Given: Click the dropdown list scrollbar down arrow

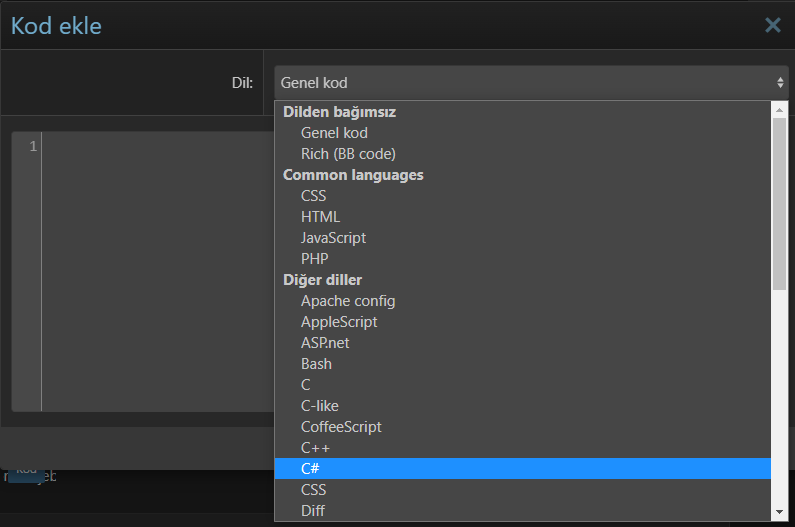Looking at the screenshot, I should pyautogui.click(x=780, y=512).
